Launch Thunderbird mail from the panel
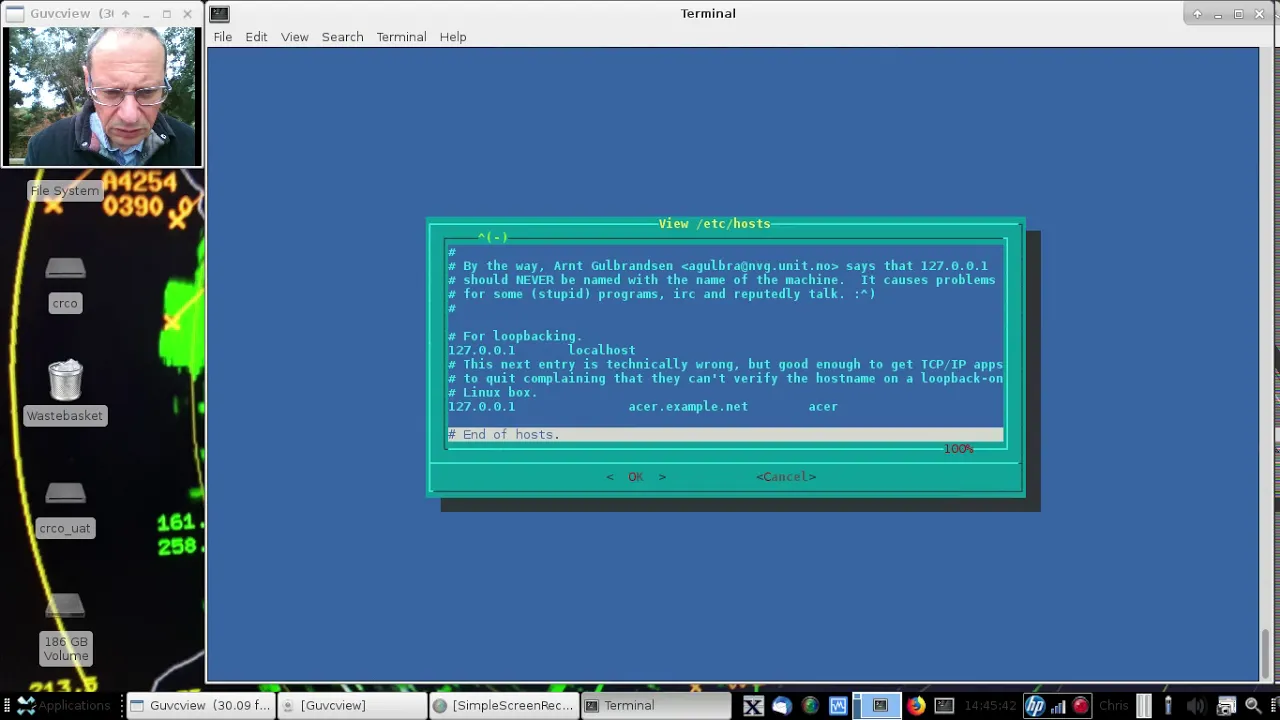1280x720 pixels. pos(781,706)
